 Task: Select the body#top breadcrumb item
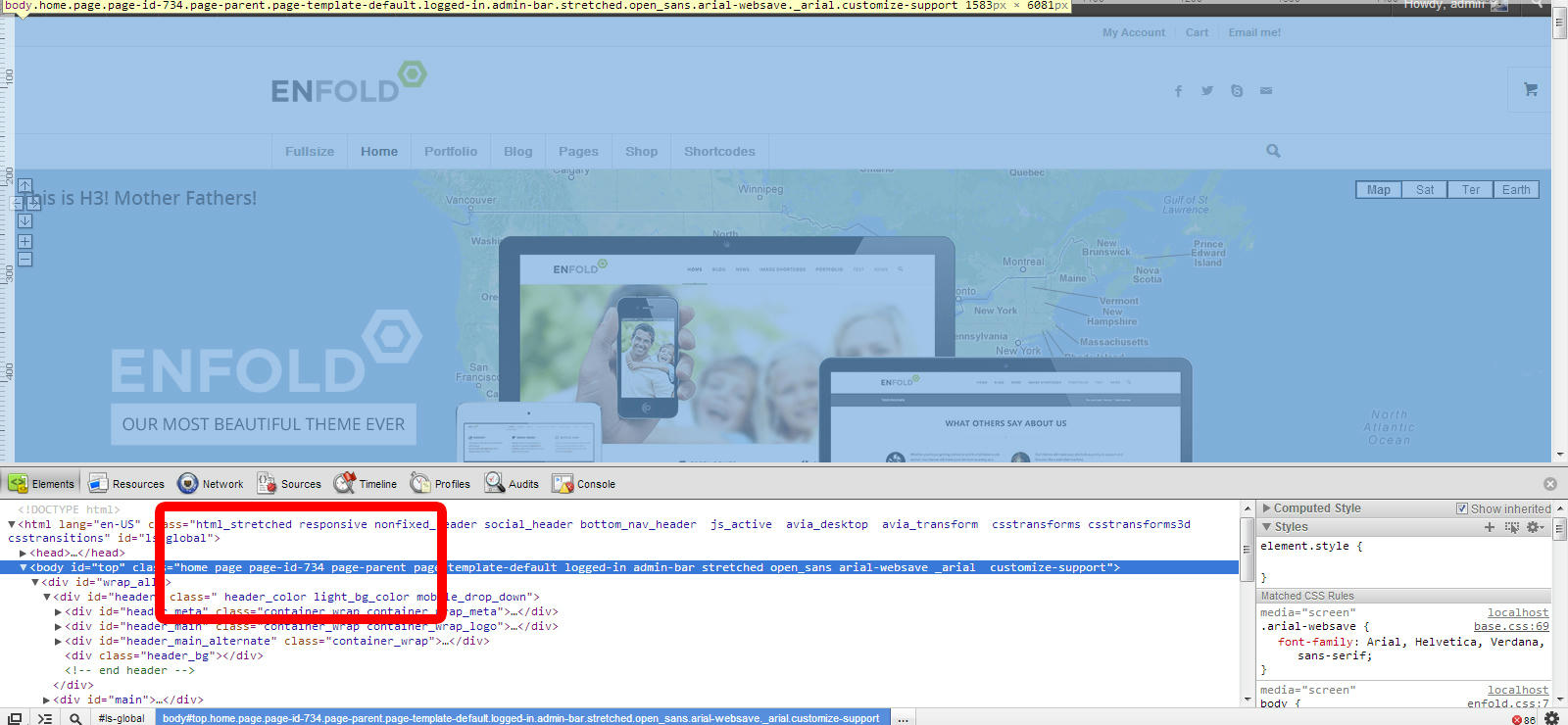tap(521, 718)
